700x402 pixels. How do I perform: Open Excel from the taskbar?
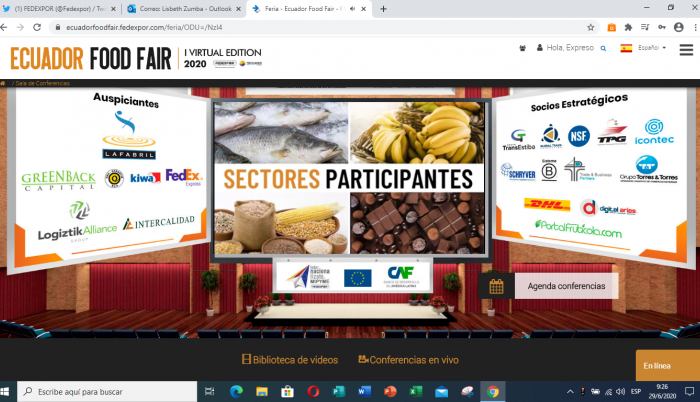coord(416,392)
